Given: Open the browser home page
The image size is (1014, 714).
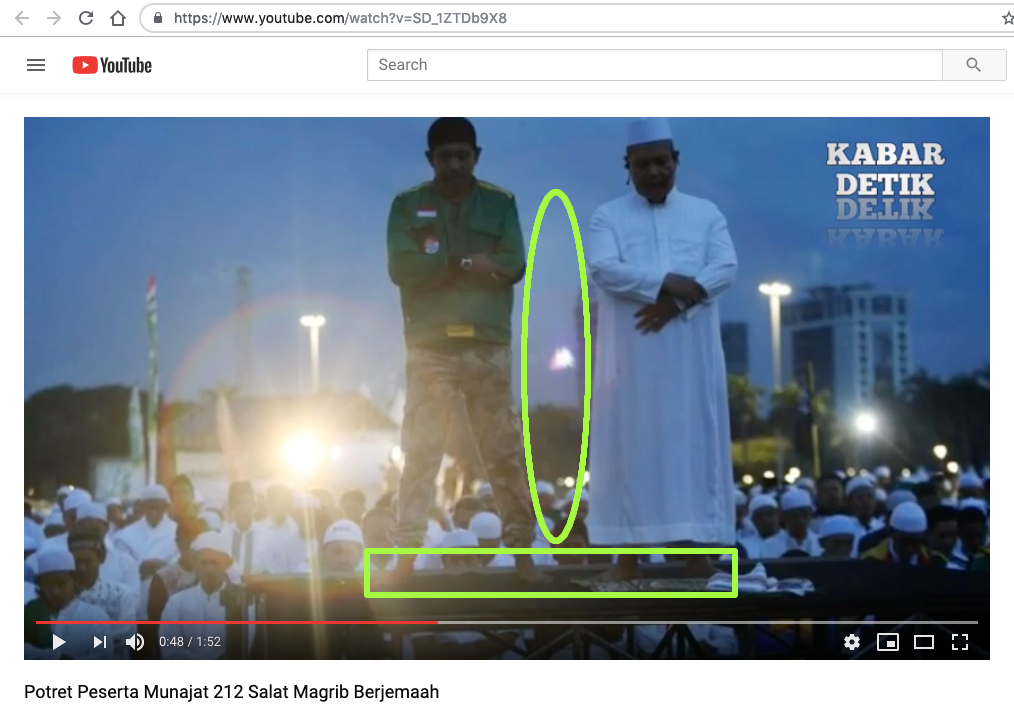Looking at the screenshot, I should 118,18.
